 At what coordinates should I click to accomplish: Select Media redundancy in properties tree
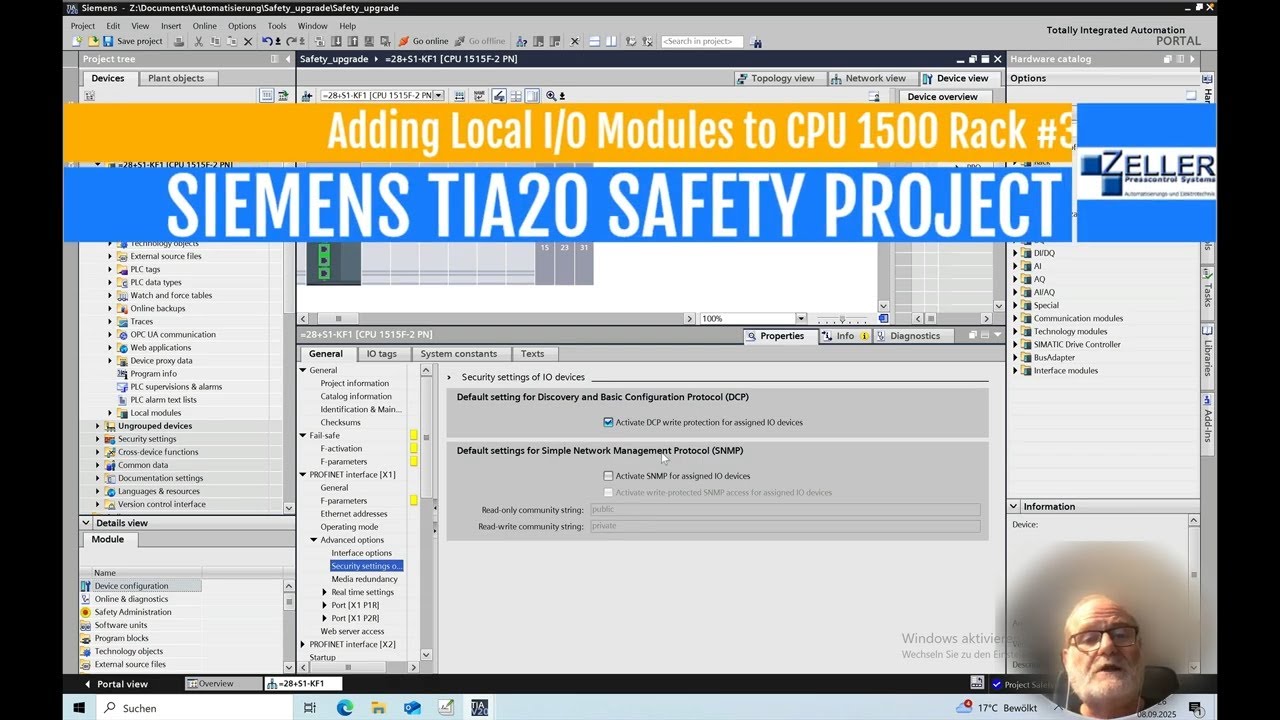click(365, 579)
